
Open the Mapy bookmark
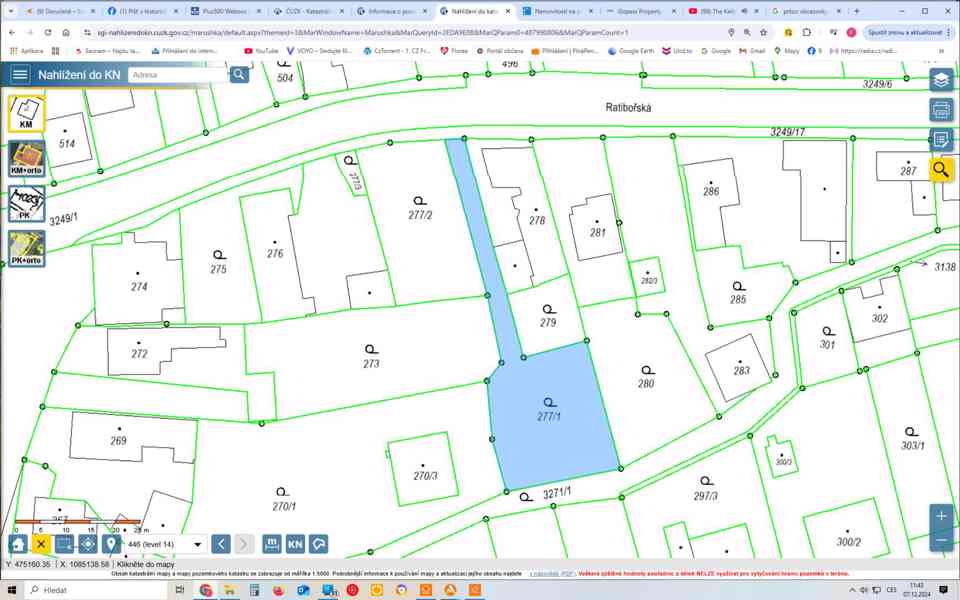[787, 51]
